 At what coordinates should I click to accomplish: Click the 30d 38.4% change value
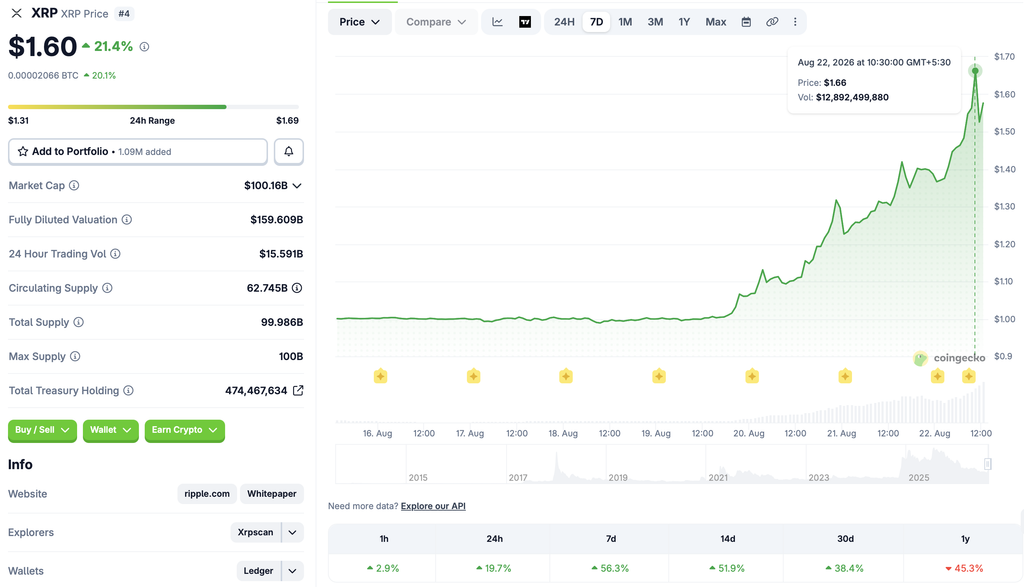coord(844,569)
